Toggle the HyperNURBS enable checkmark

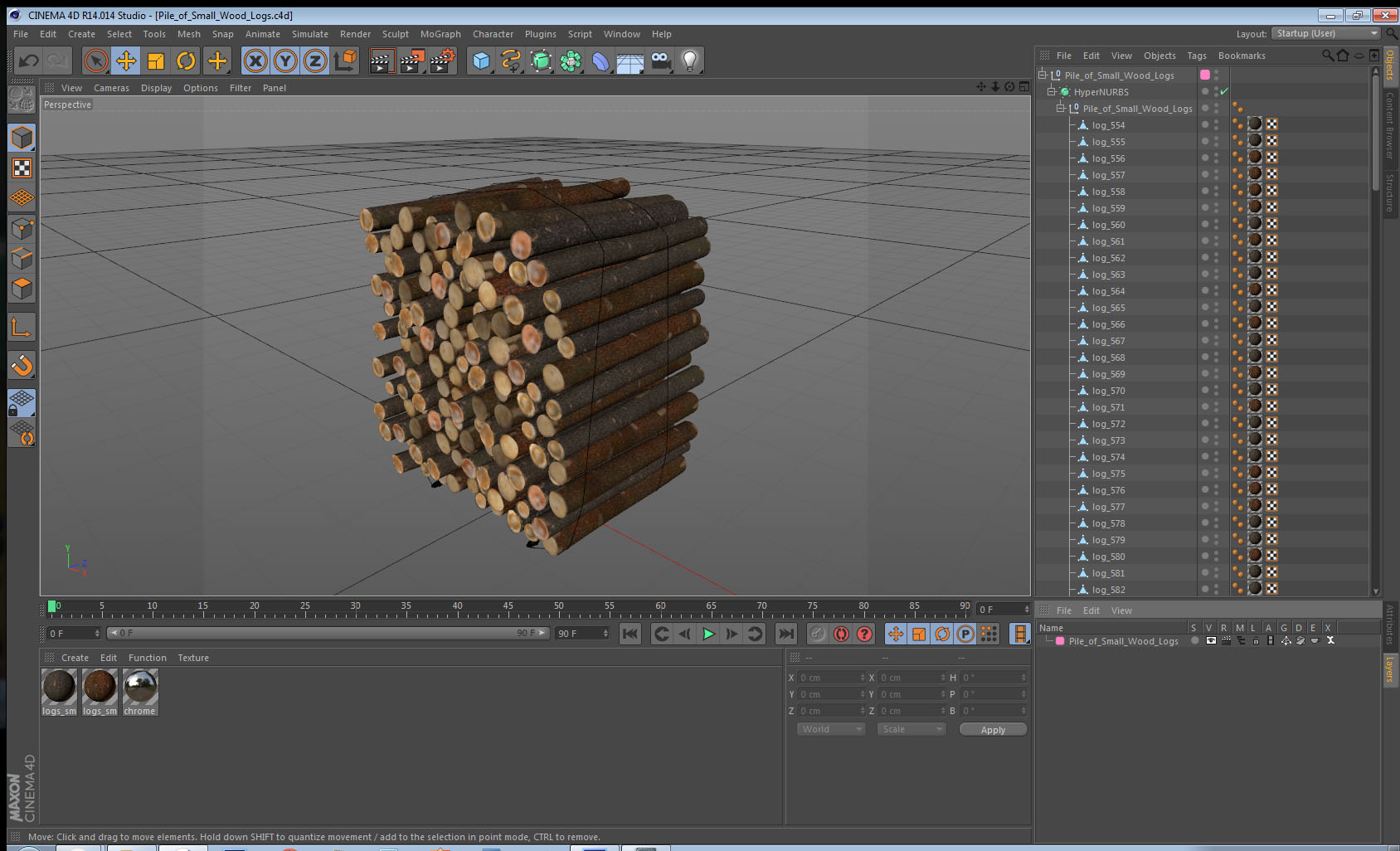[1224, 91]
